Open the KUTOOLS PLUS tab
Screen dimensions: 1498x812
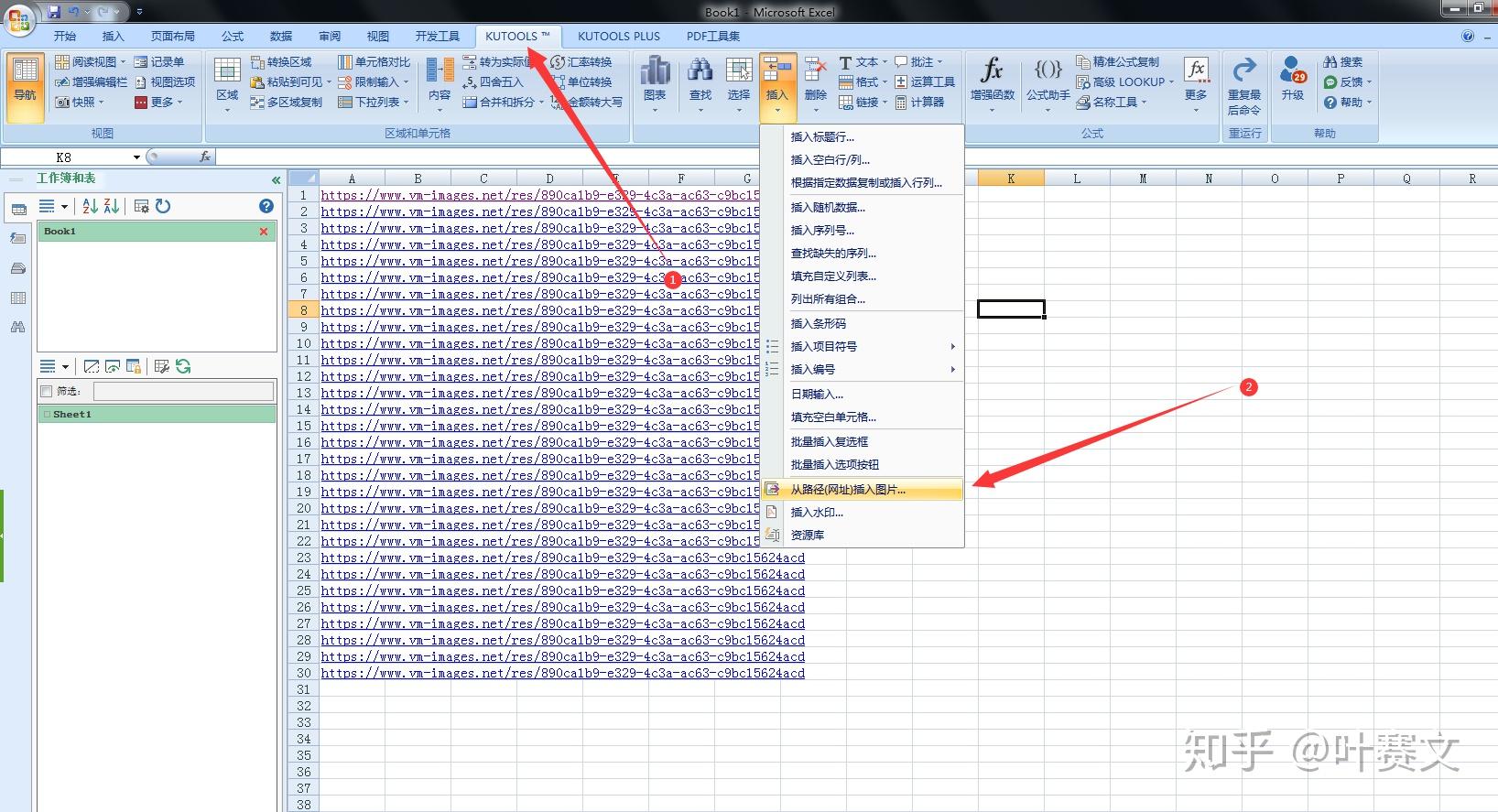click(618, 36)
